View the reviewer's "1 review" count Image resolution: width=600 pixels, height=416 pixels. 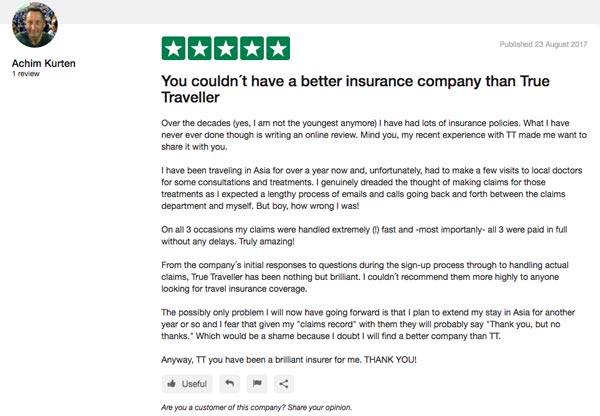click(26, 75)
